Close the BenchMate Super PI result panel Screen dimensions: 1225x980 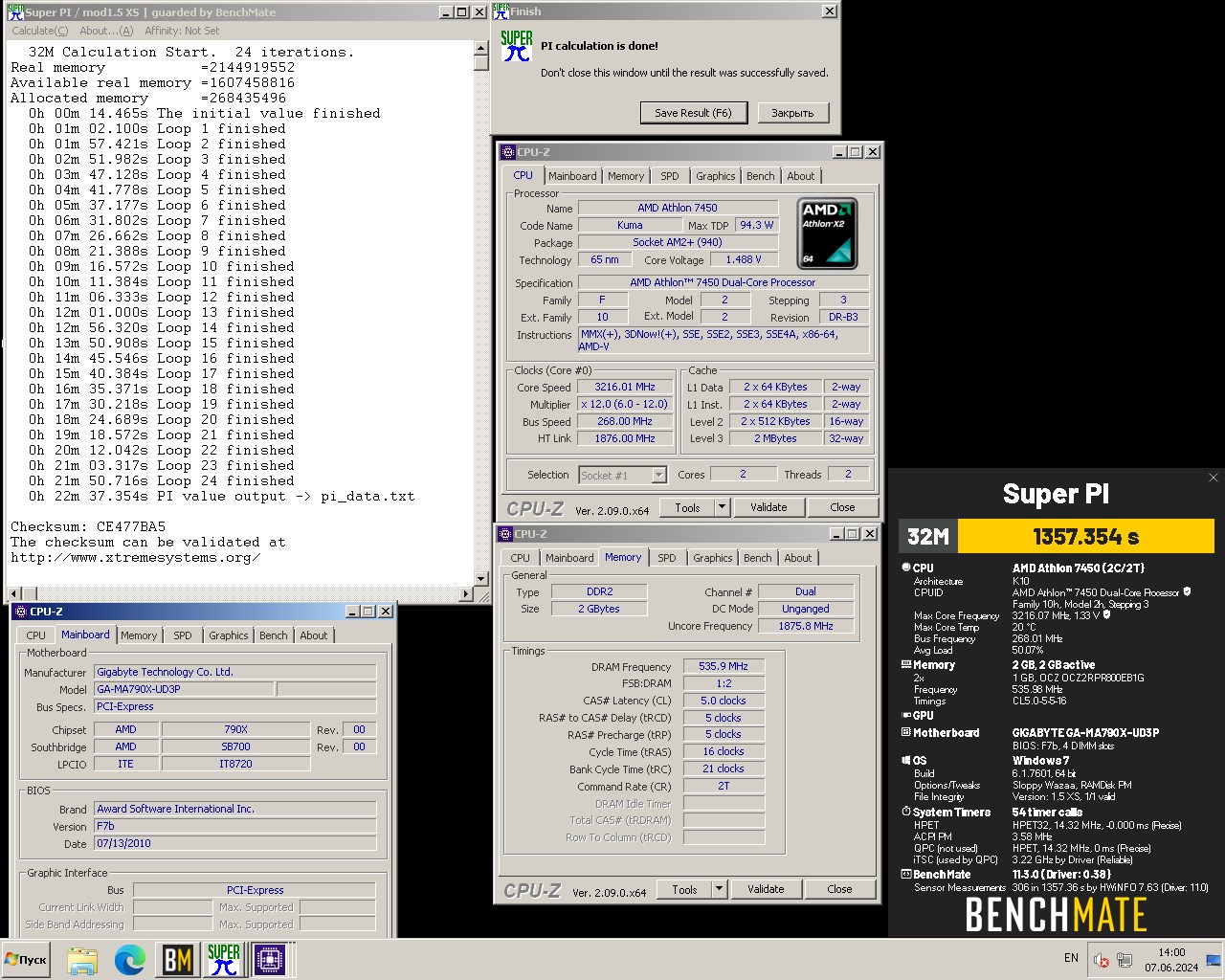point(1213,478)
